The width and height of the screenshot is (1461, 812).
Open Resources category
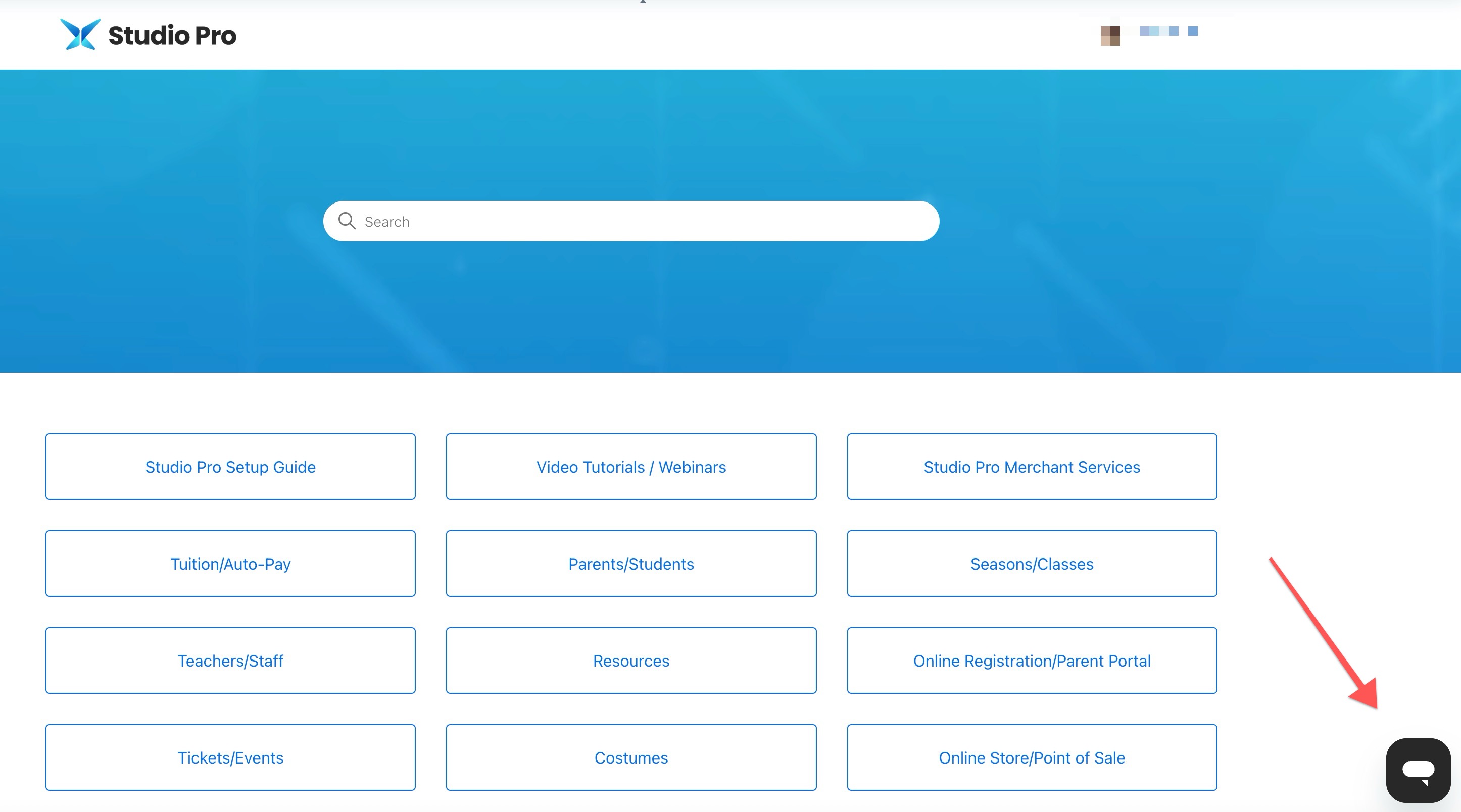631,661
